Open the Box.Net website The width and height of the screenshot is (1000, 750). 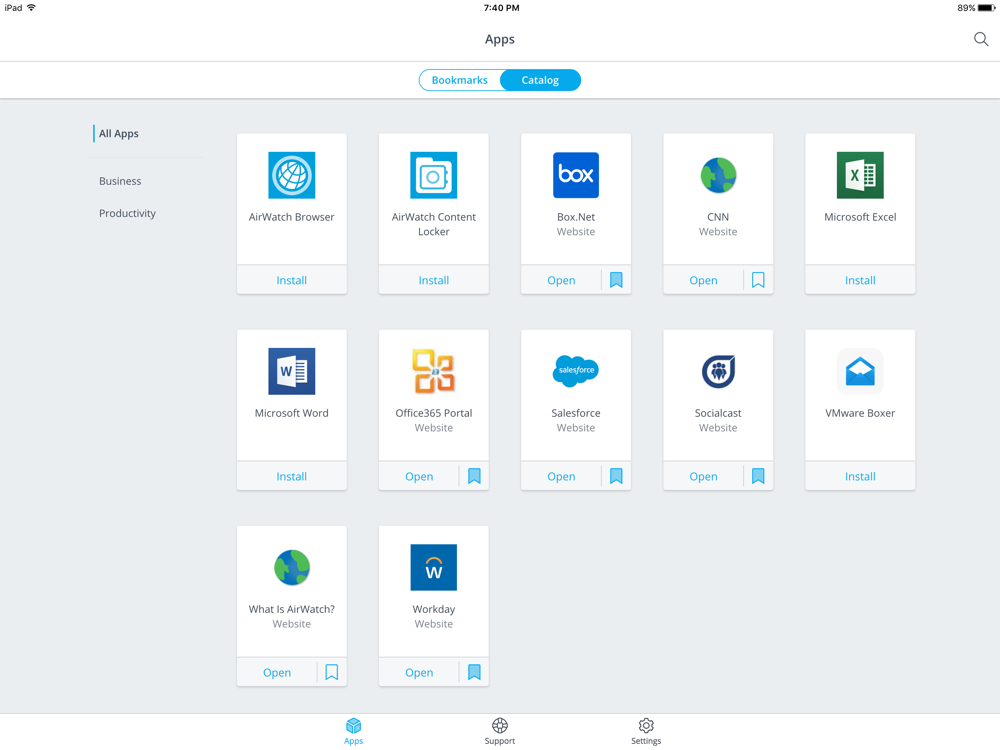[x=561, y=280]
